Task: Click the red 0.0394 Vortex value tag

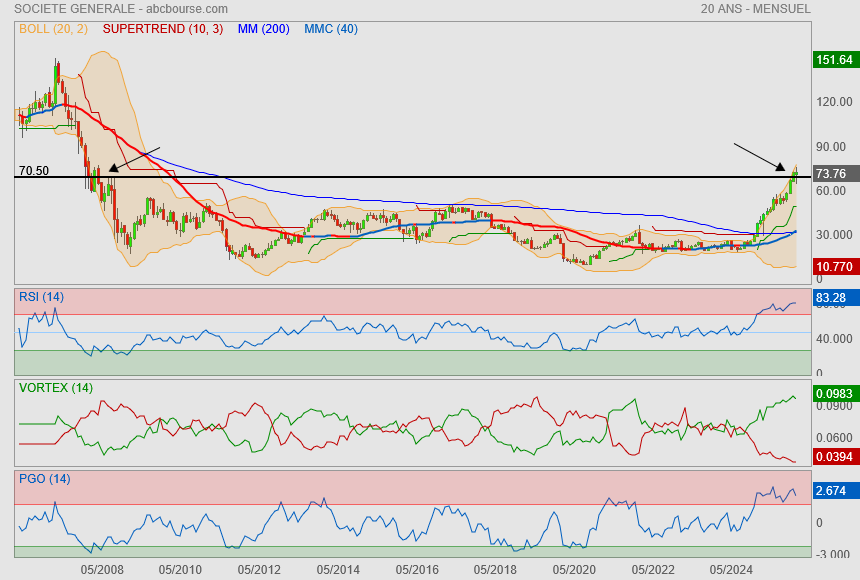Action: point(833,458)
